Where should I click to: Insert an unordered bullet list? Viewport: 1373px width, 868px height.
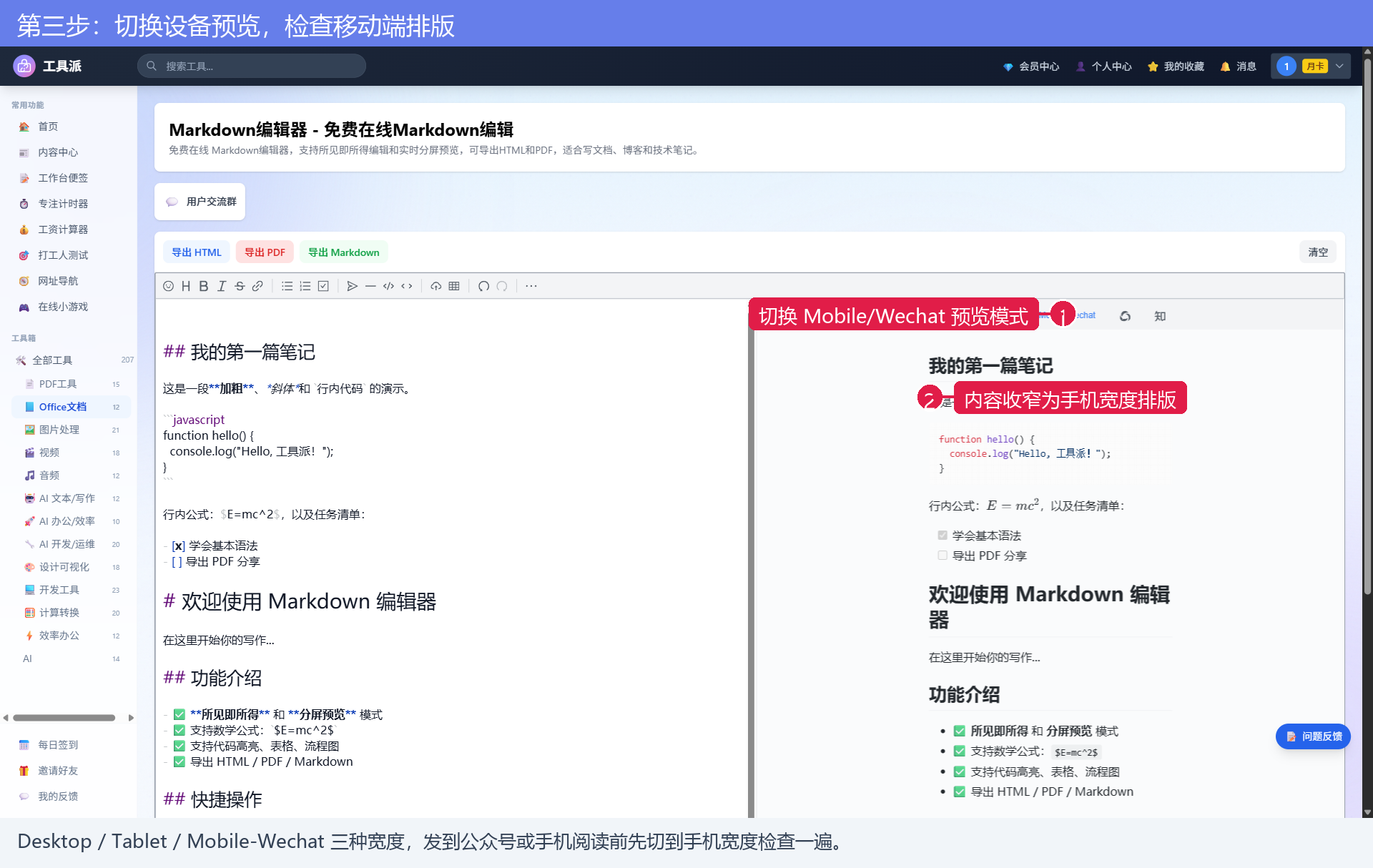point(287,286)
